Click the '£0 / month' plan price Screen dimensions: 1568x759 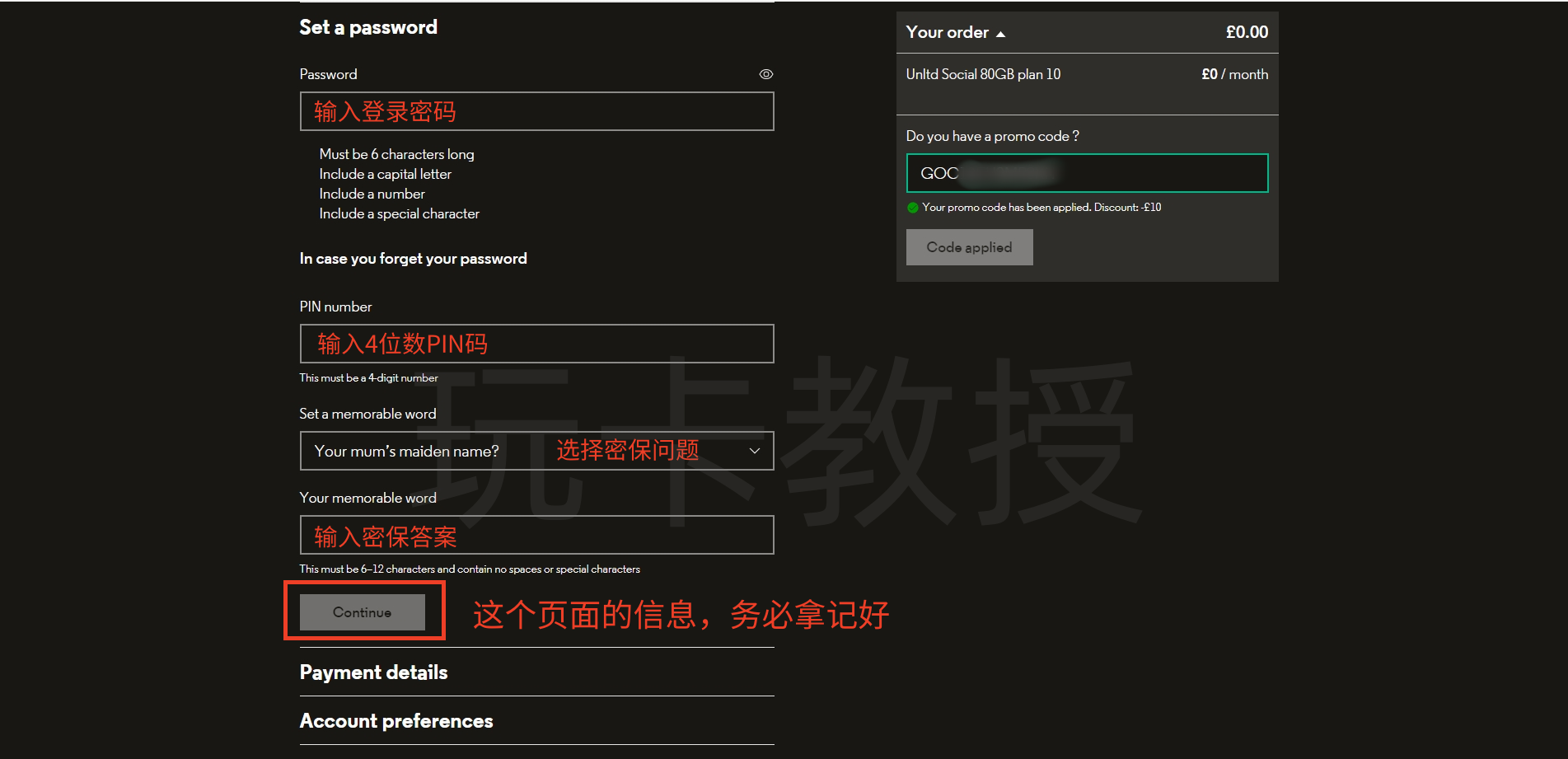tap(1234, 74)
